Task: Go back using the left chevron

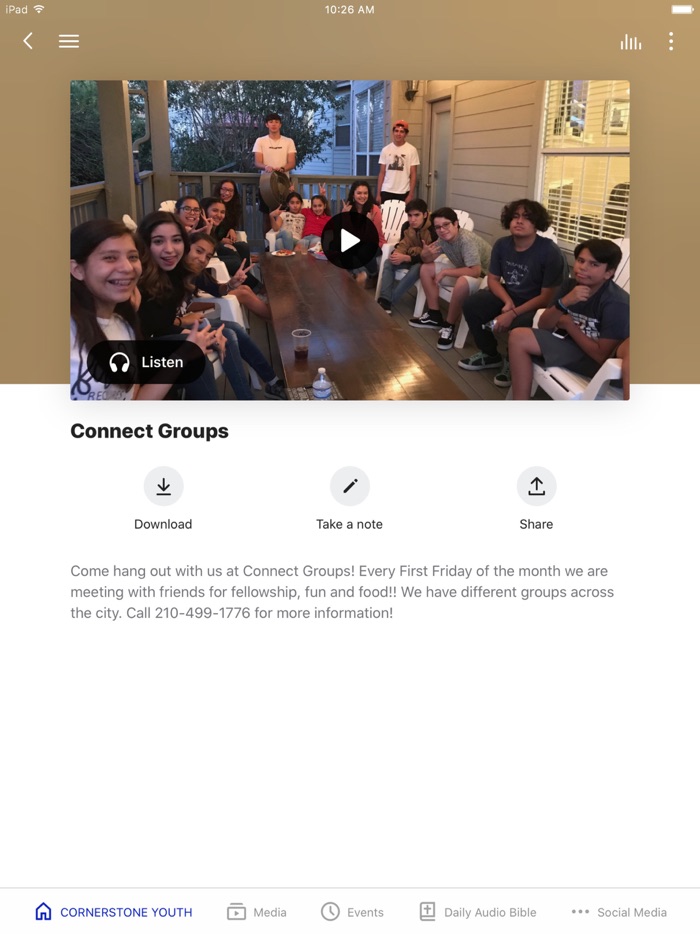Action: tap(27, 41)
